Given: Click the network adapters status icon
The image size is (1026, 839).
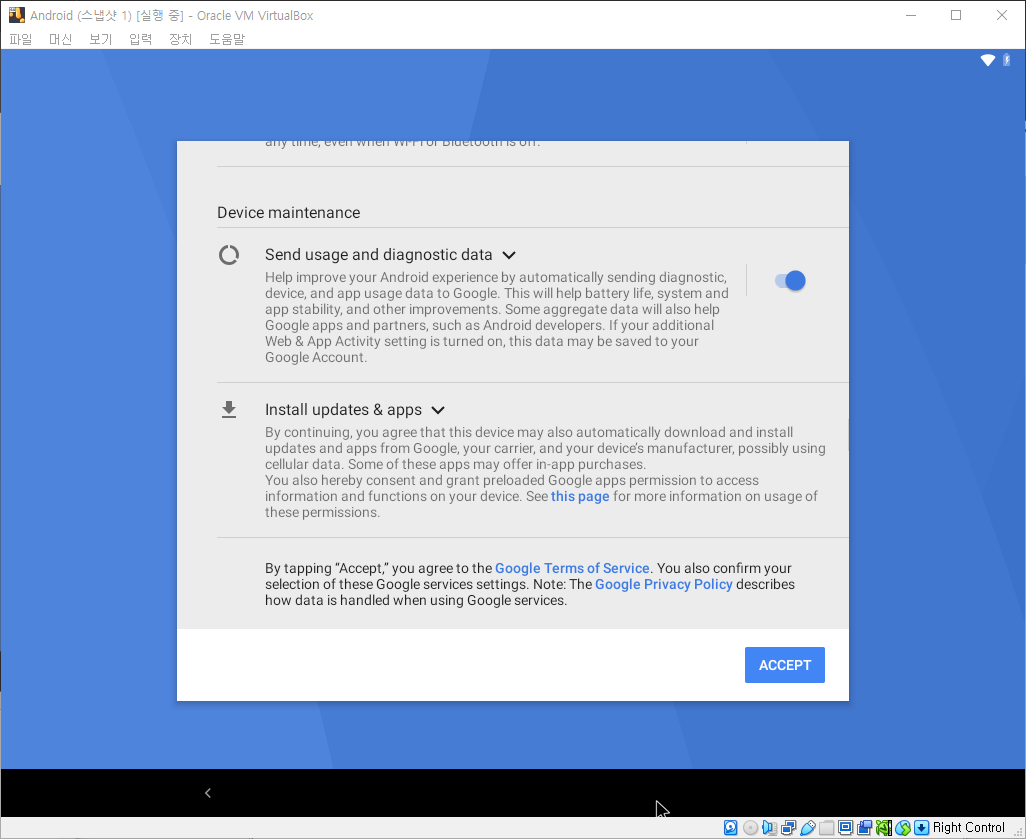Looking at the screenshot, I should tap(788, 828).
